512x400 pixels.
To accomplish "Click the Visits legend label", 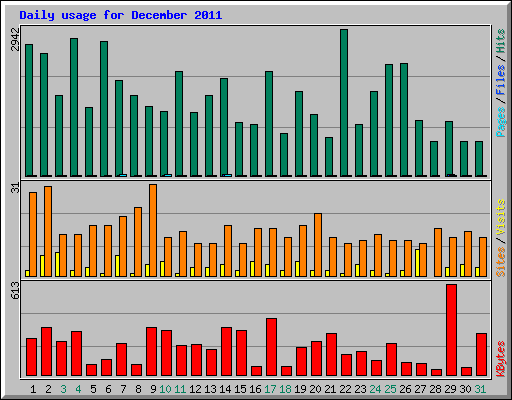I will 501,217.
